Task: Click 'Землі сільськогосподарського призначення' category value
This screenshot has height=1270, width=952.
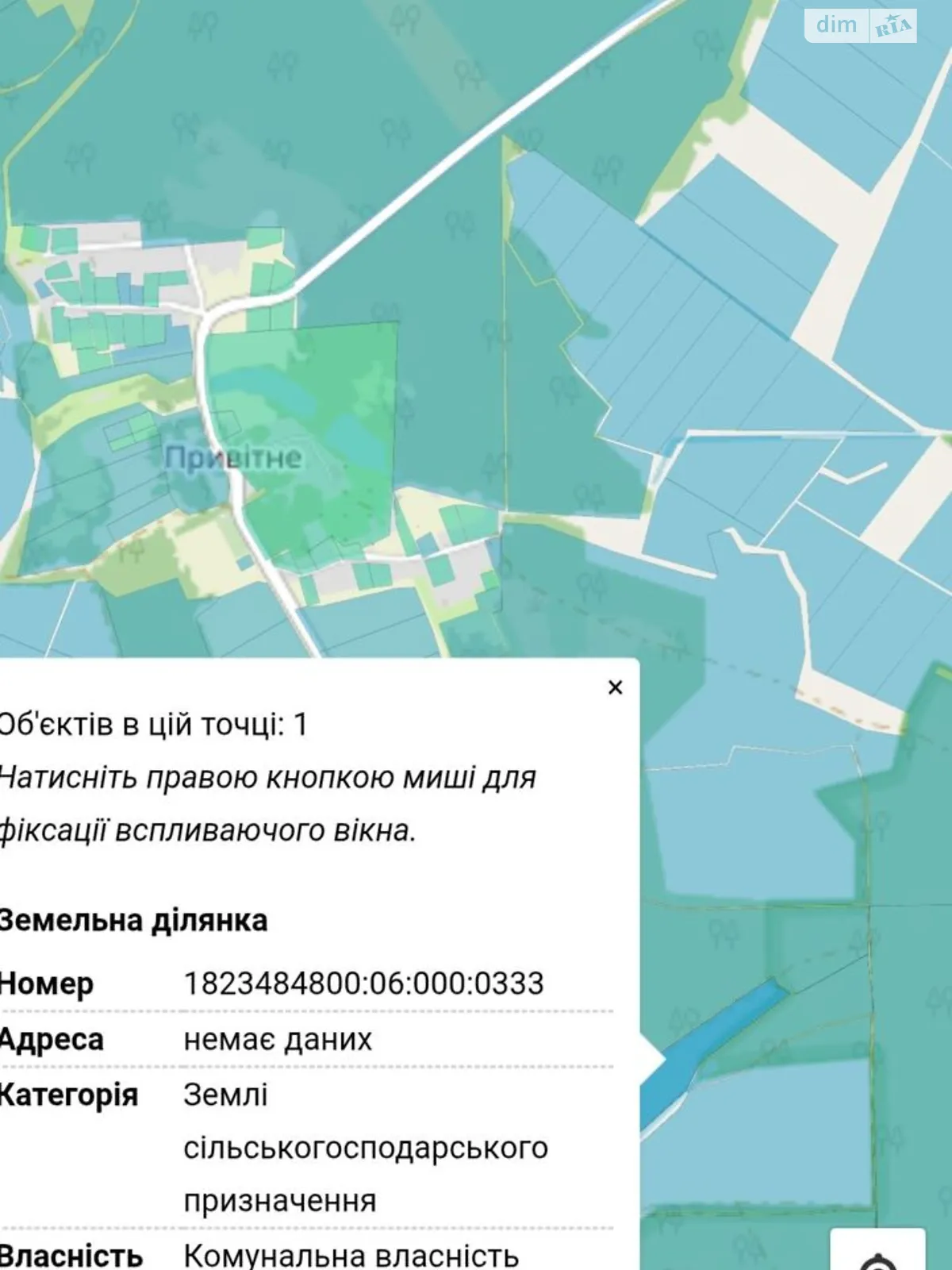Action: tap(365, 1148)
